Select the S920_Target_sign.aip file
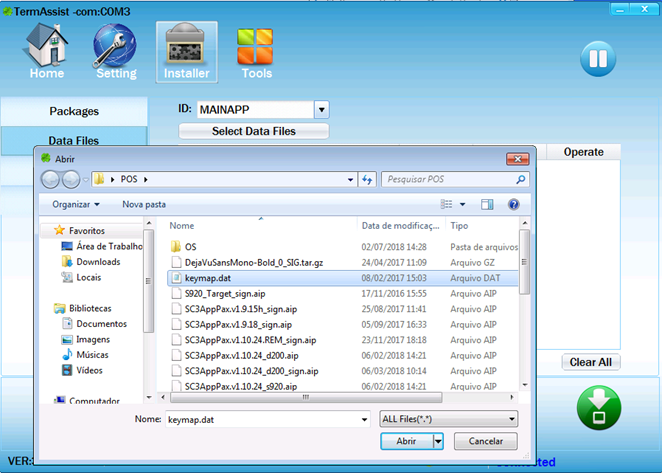Image resolution: width=662 pixels, height=473 pixels. [x=225, y=294]
